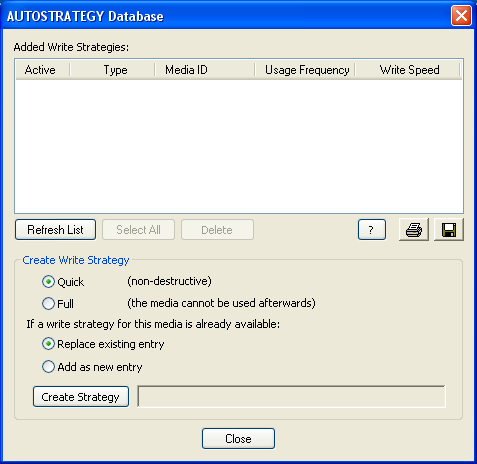Choose Replace existing entry option
The image size is (477, 464).
48,344
